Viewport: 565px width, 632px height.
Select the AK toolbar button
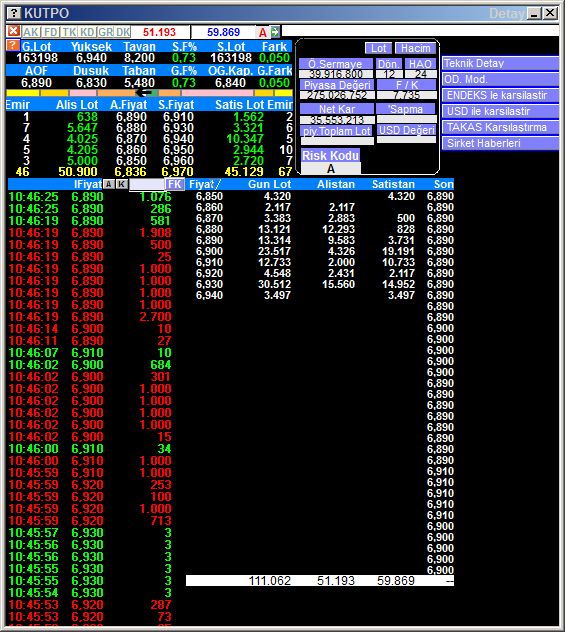coord(31,32)
